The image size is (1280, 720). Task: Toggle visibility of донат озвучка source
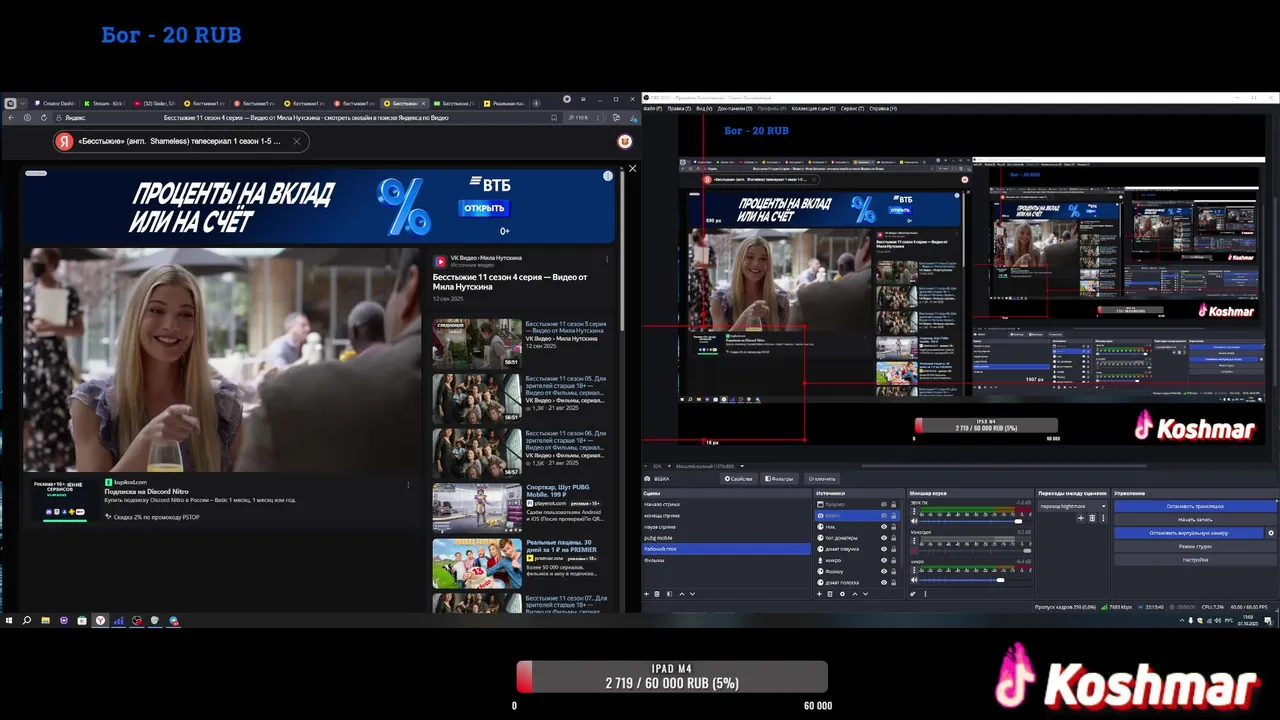pyautogui.click(x=884, y=549)
